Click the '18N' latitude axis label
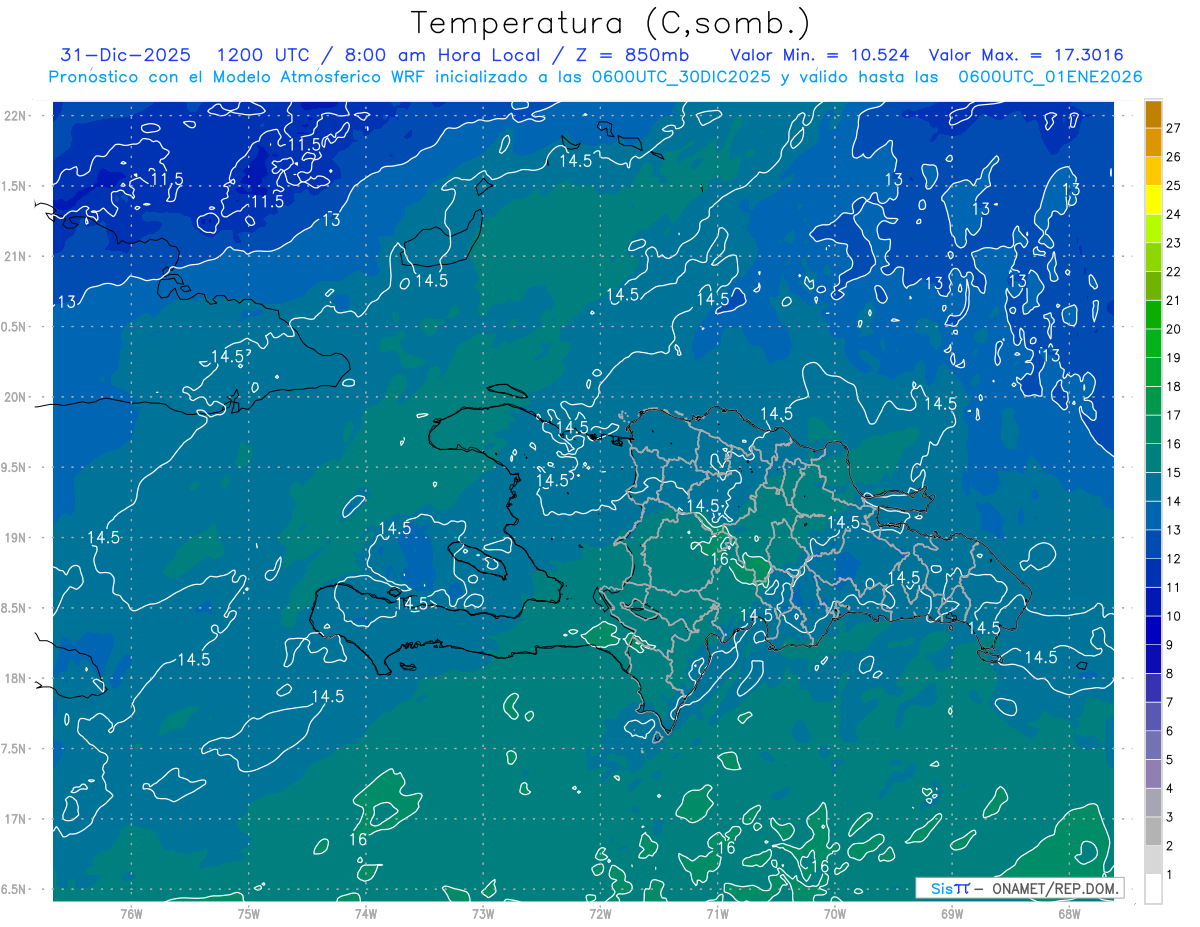This screenshot has width=1200, height=927. pos(14,679)
